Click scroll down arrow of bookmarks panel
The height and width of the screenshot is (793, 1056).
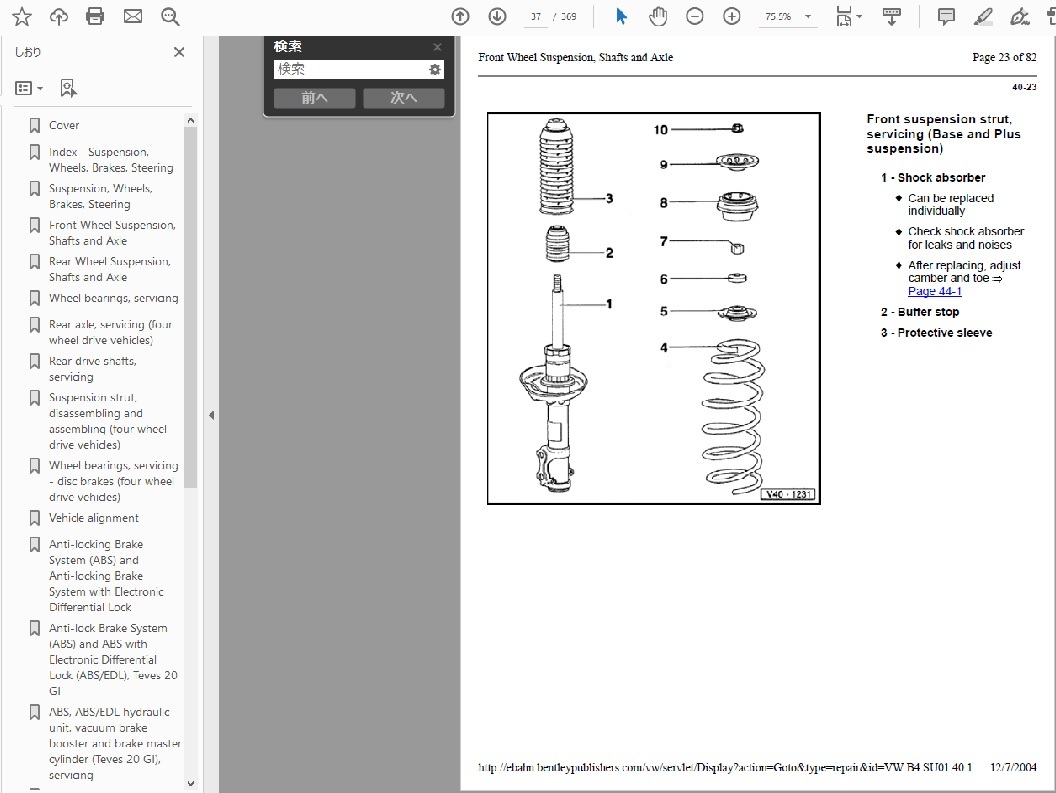191,784
